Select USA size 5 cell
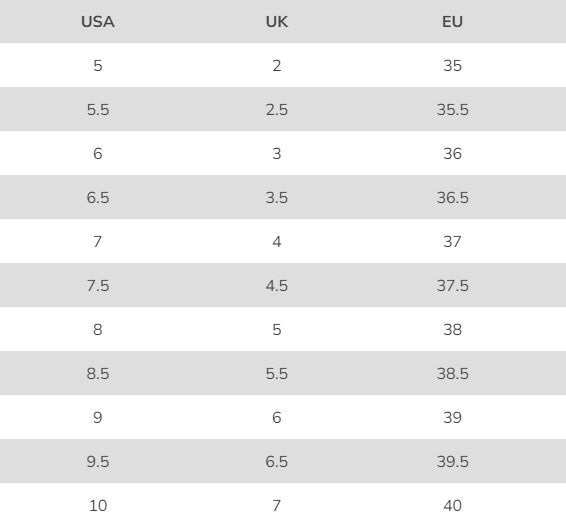 click(x=98, y=66)
